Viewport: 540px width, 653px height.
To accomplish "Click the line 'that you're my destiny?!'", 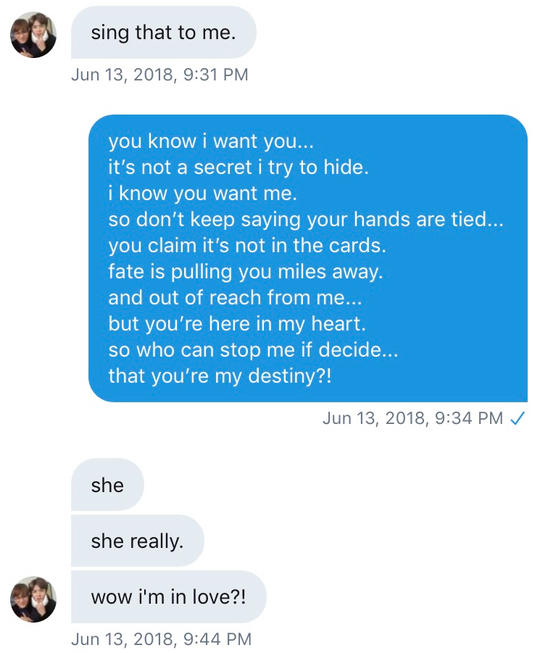I will [x=220, y=376].
